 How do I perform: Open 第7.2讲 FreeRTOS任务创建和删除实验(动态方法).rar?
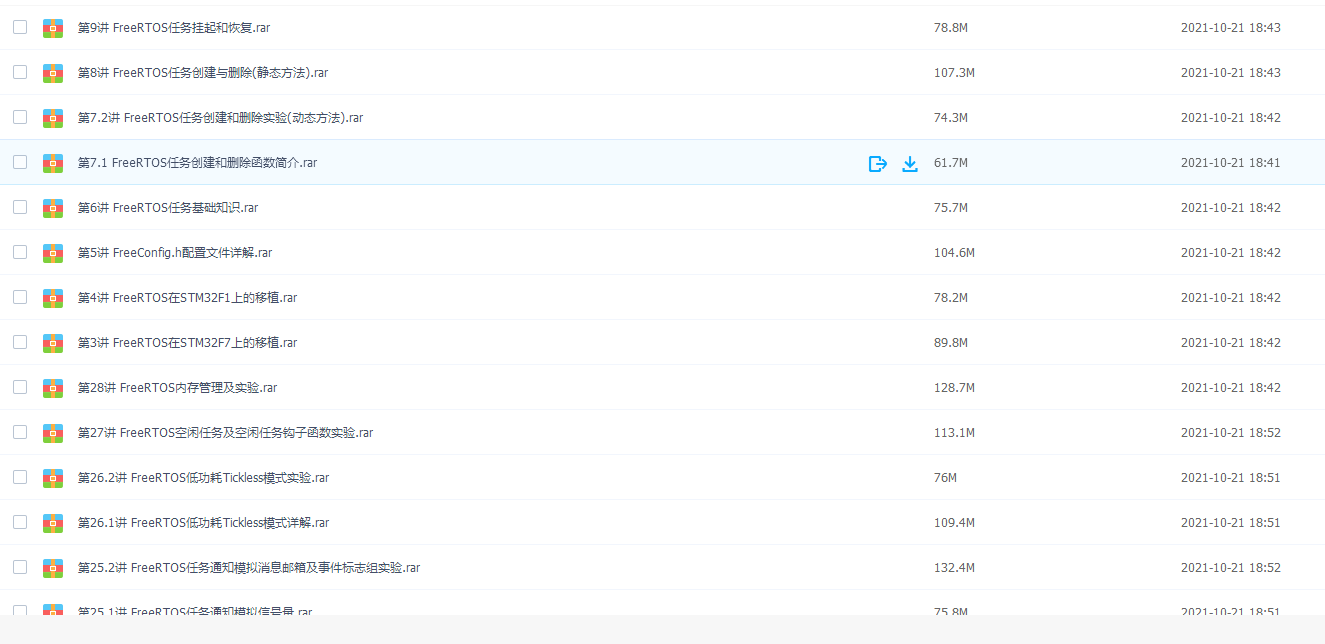[x=220, y=118]
